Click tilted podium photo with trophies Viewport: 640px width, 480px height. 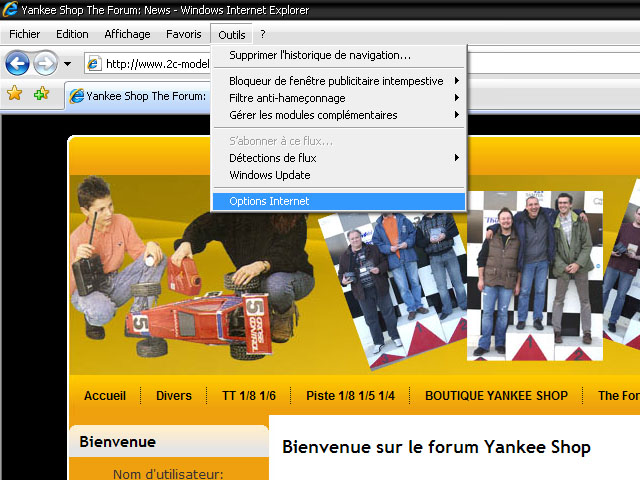point(394,290)
